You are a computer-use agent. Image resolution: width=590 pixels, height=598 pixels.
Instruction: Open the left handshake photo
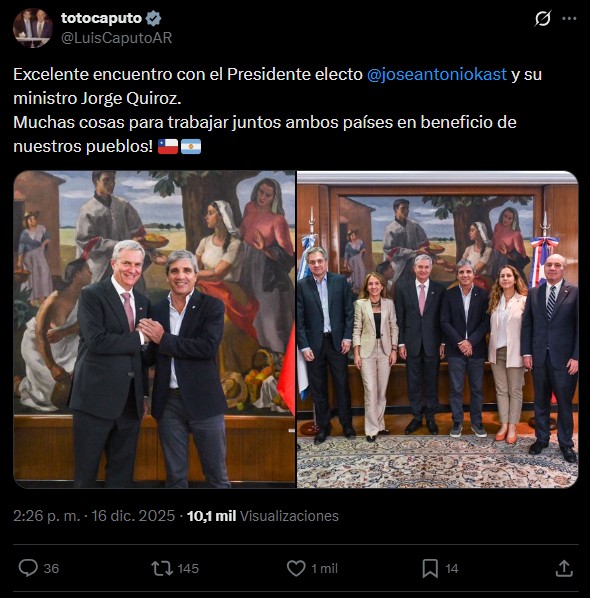tap(154, 329)
